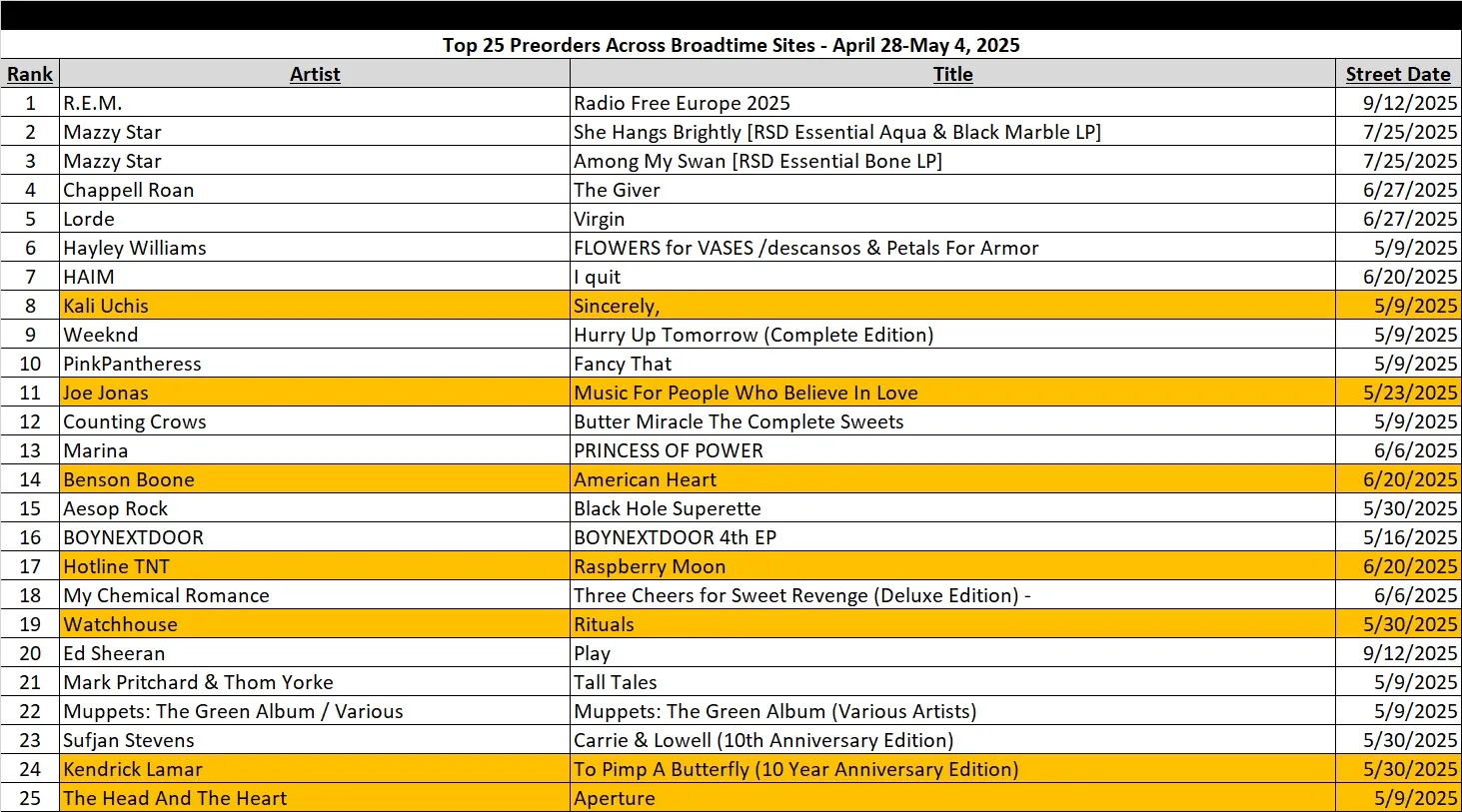Select the Sincerely, title cell

coord(952,306)
